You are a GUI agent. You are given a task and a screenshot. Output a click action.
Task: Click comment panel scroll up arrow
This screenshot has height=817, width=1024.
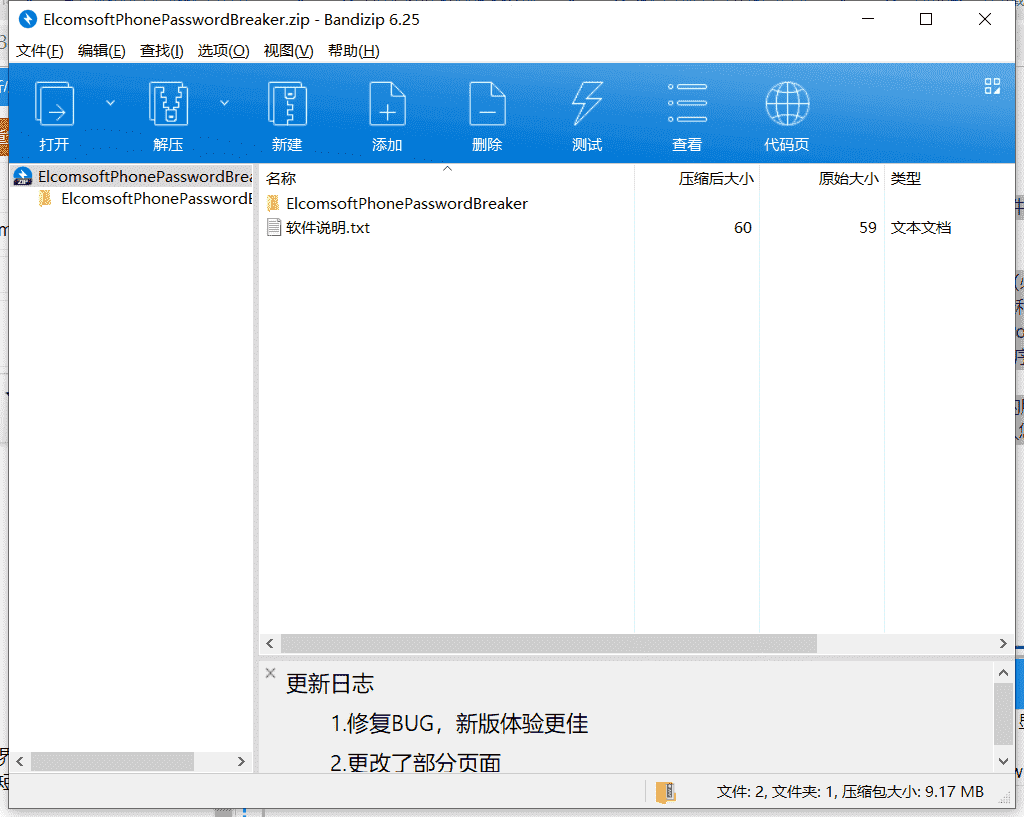pos(1003,672)
